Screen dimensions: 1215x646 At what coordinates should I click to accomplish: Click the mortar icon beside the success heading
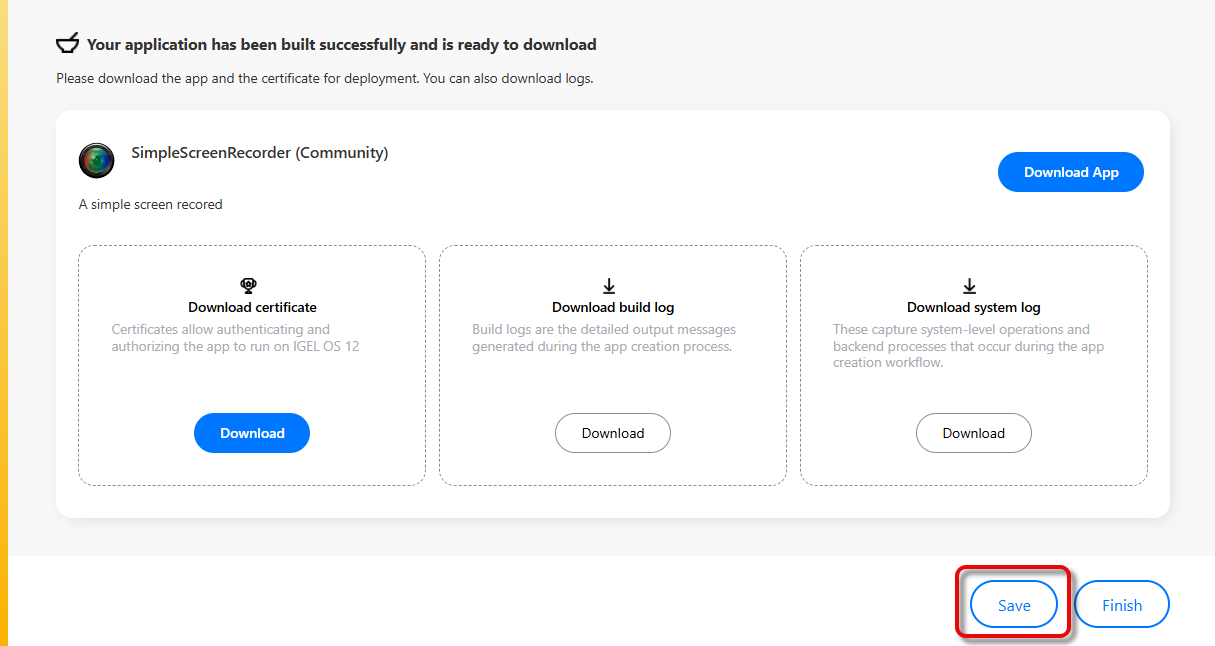(x=68, y=44)
